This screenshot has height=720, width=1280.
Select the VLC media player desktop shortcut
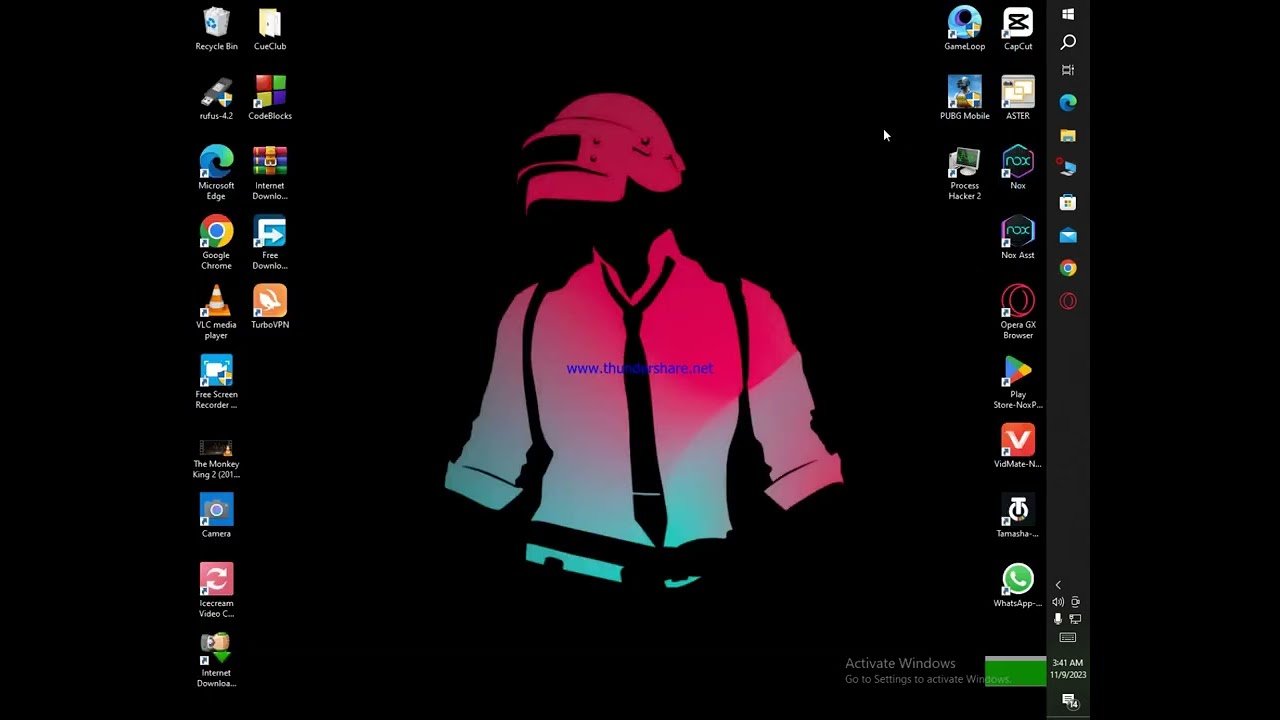216,313
